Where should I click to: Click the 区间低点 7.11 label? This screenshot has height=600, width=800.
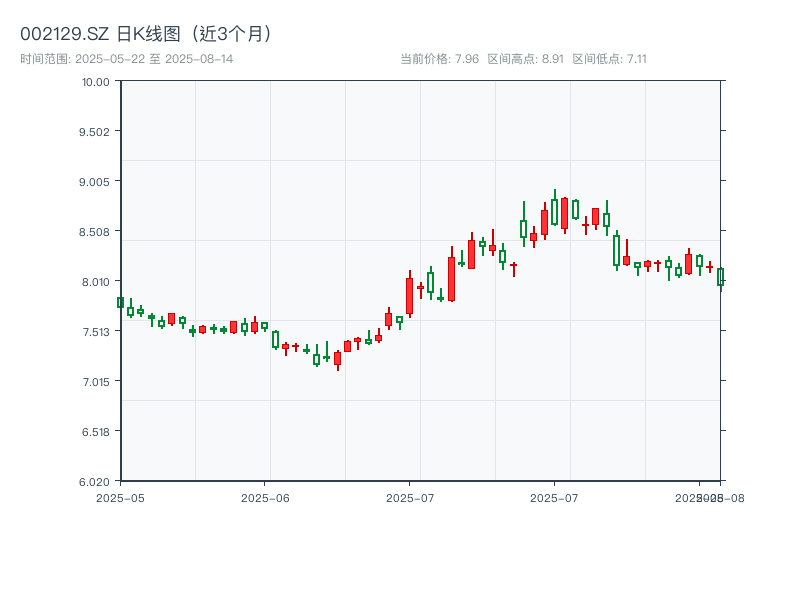609,59
